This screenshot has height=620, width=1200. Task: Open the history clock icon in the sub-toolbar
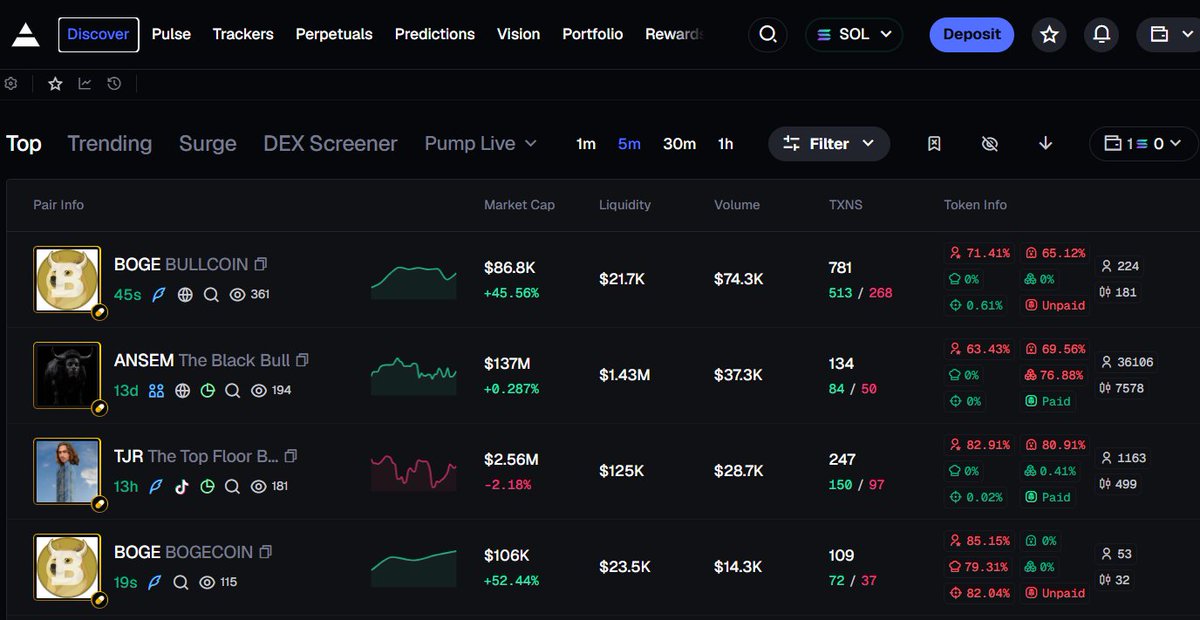114,84
